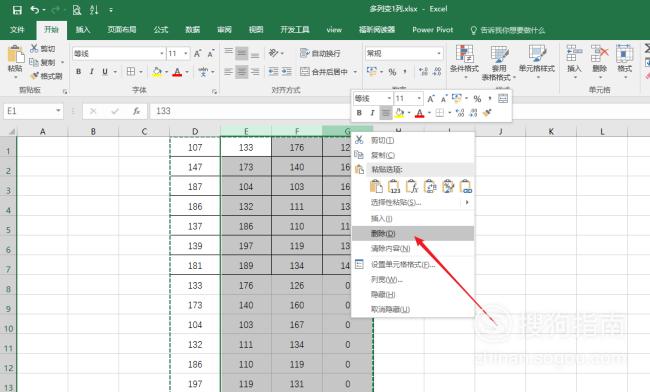Click the Save icon in quick access toolbar
Viewport: 650px width, 392px height.
17,10
